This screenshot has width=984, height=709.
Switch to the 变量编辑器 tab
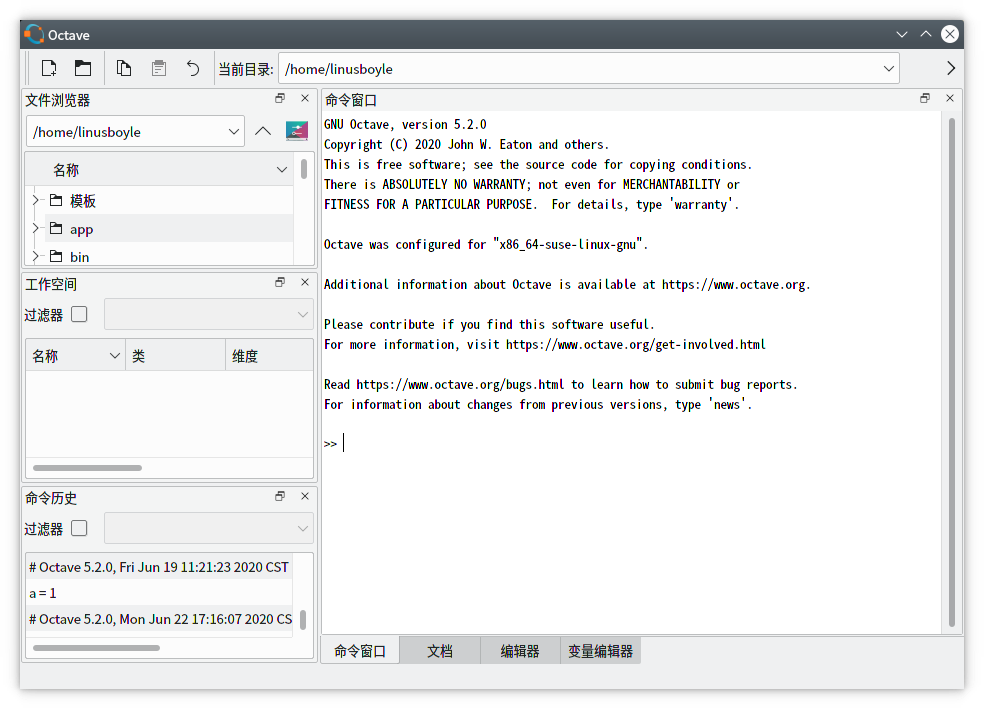click(x=600, y=651)
